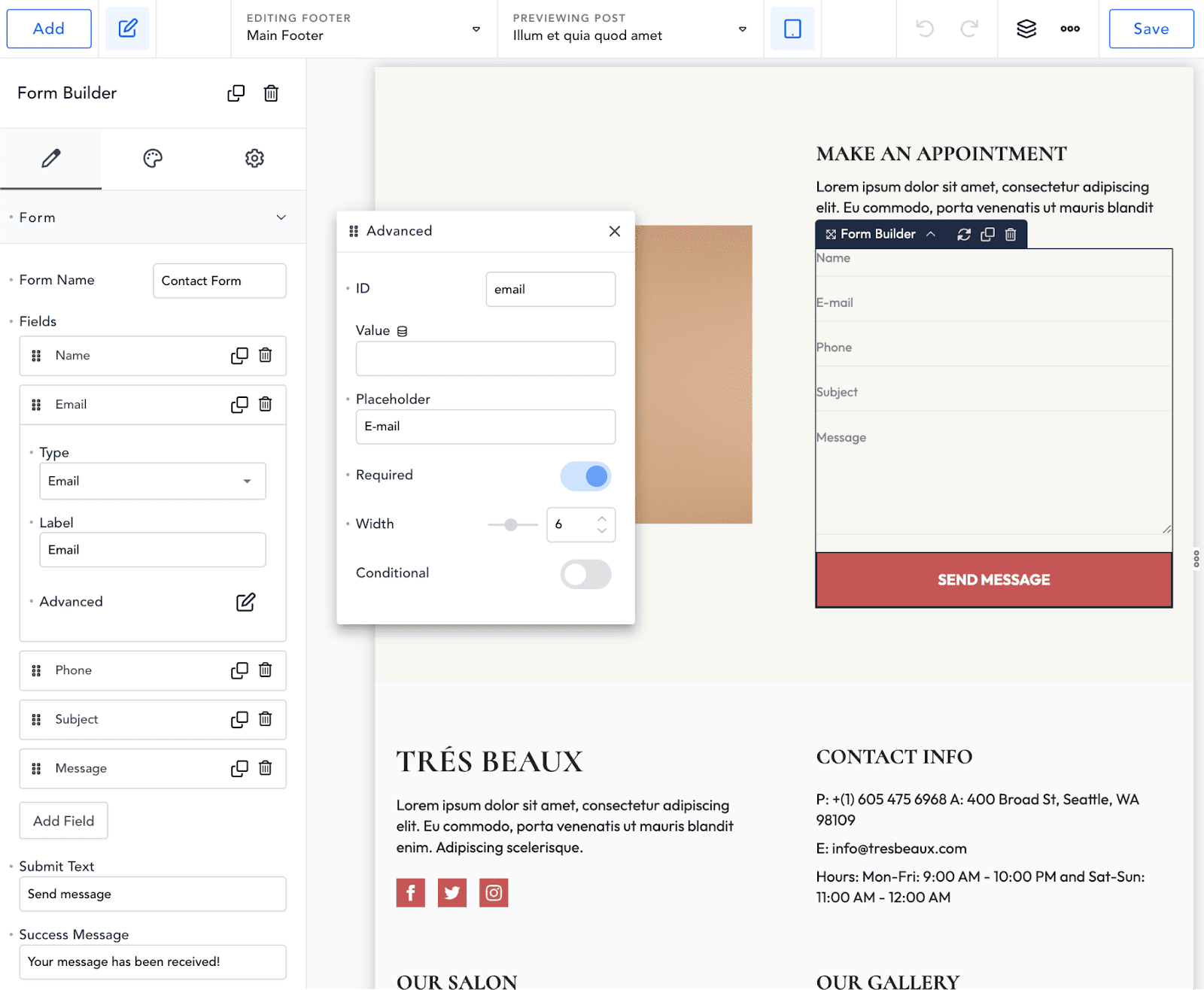Click refresh icon on Form Builder toolbar

(964, 234)
